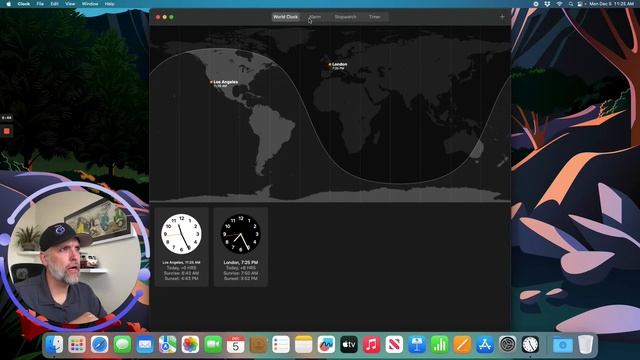Open App Store from the dock
Image resolution: width=640 pixels, height=360 pixels.
(x=484, y=345)
